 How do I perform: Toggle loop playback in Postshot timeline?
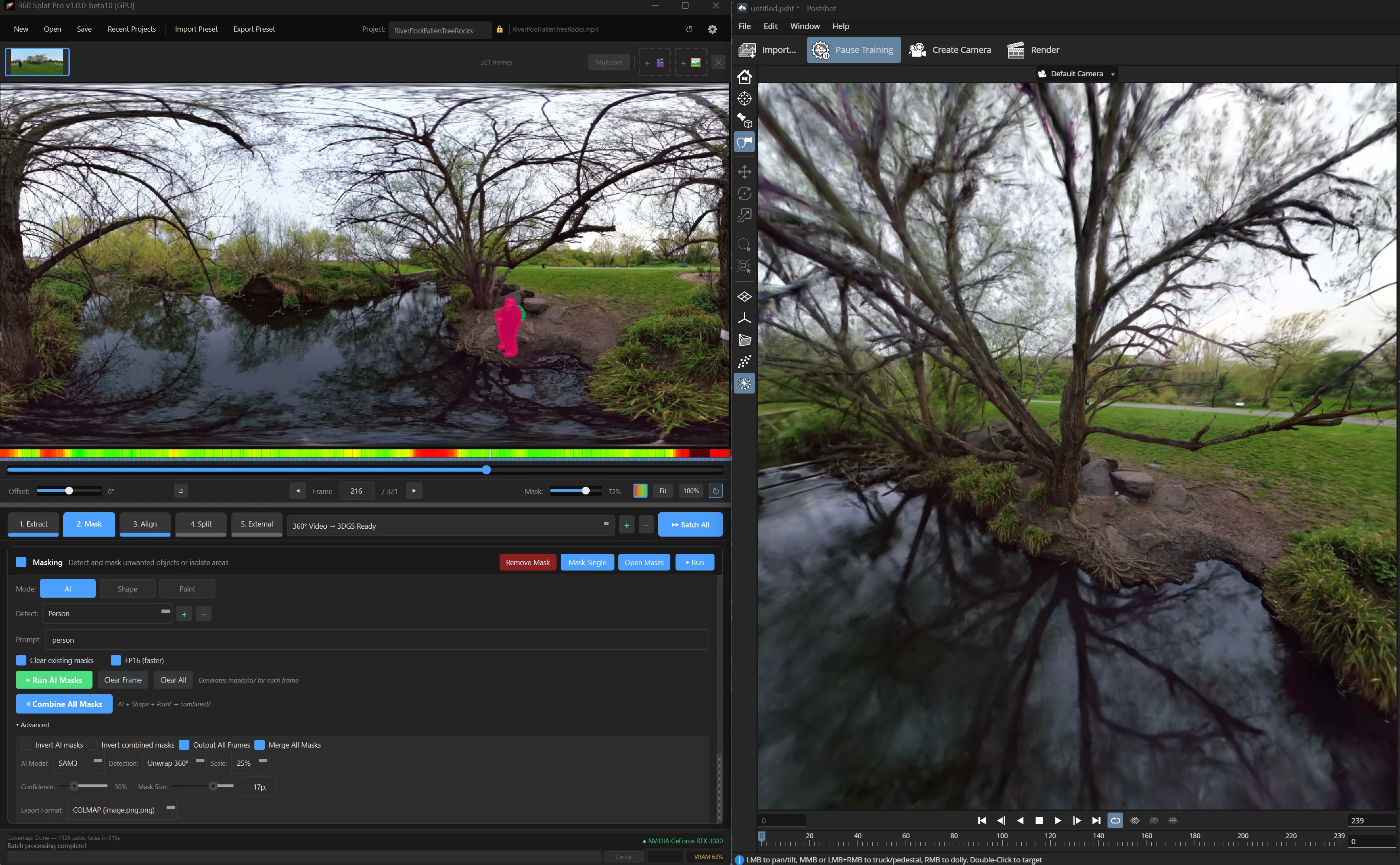pos(1114,820)
